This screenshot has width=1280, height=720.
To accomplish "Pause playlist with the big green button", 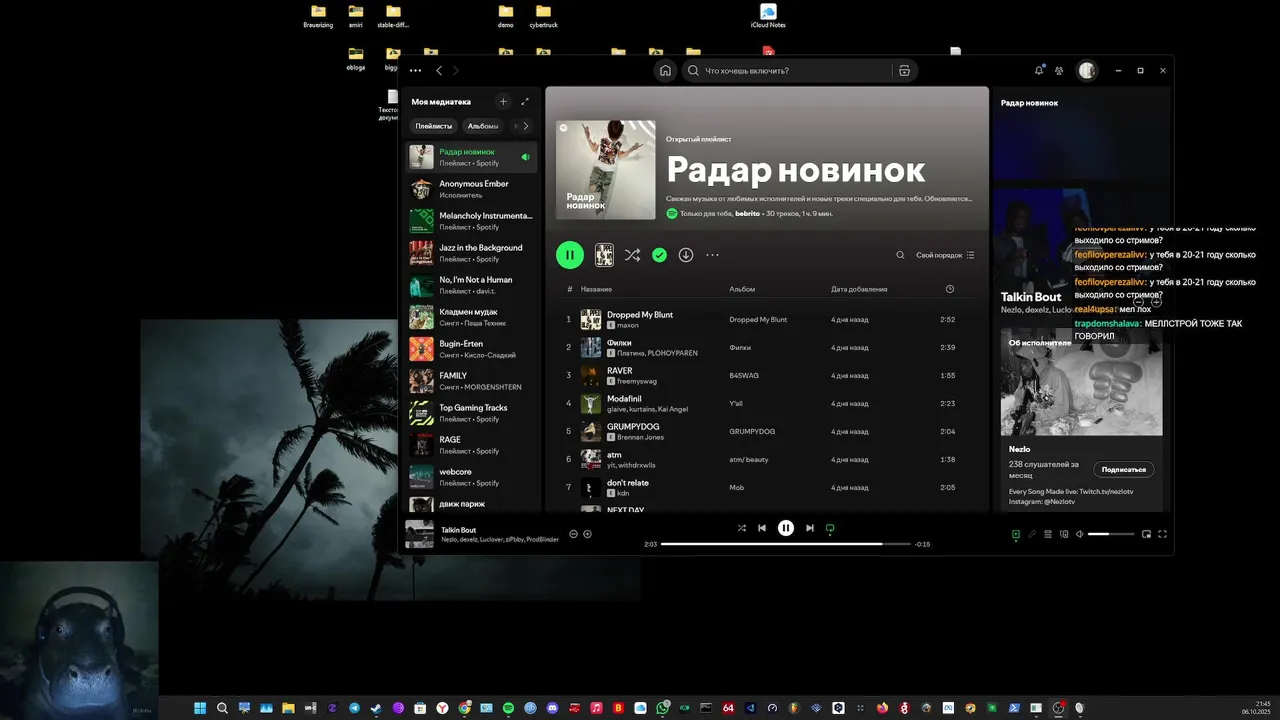I will [570, 255].
